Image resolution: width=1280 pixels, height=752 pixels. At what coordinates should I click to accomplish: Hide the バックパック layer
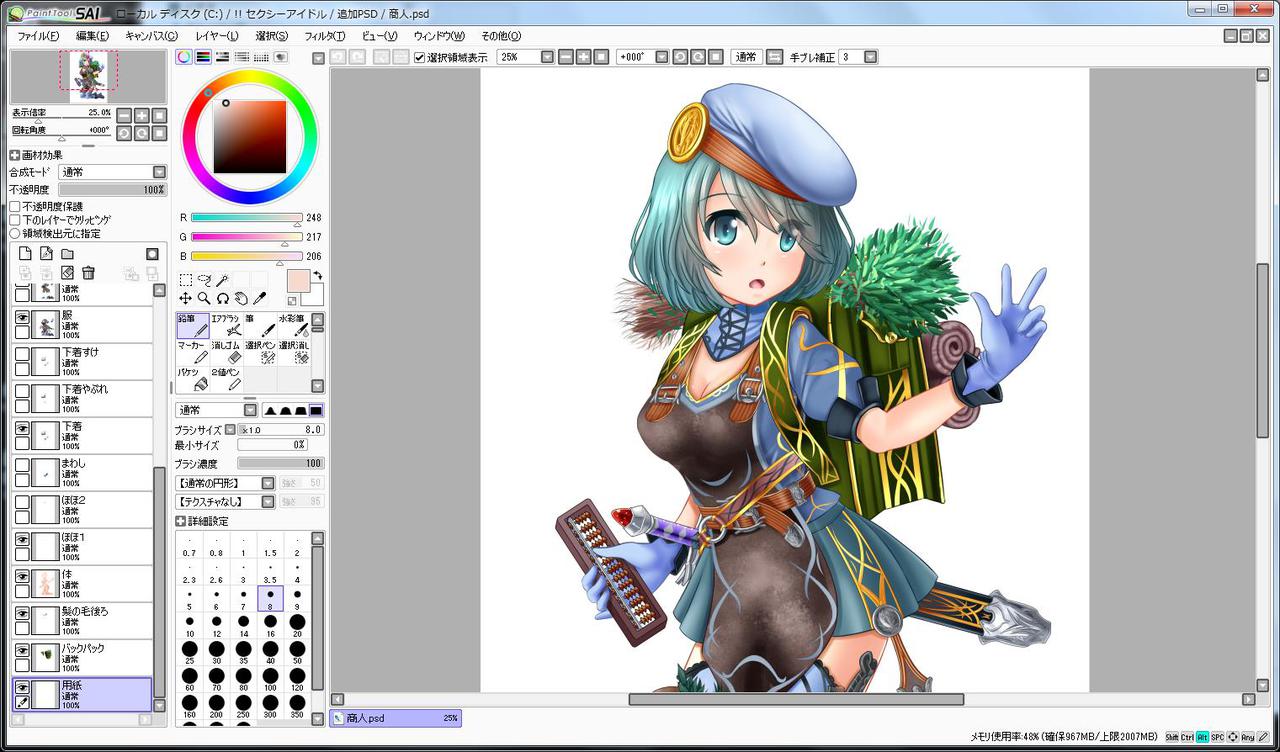point(22,650)
